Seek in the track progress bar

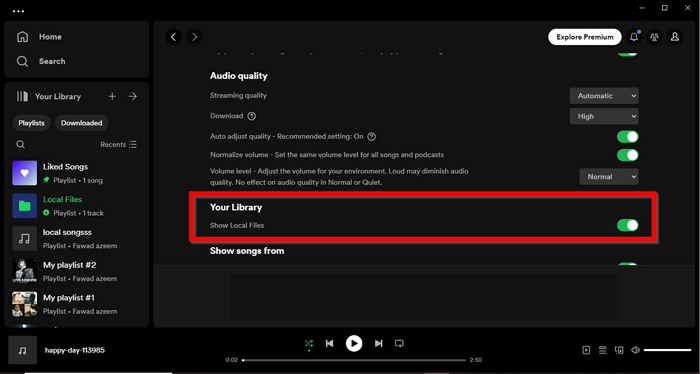[x=354, y=360]
